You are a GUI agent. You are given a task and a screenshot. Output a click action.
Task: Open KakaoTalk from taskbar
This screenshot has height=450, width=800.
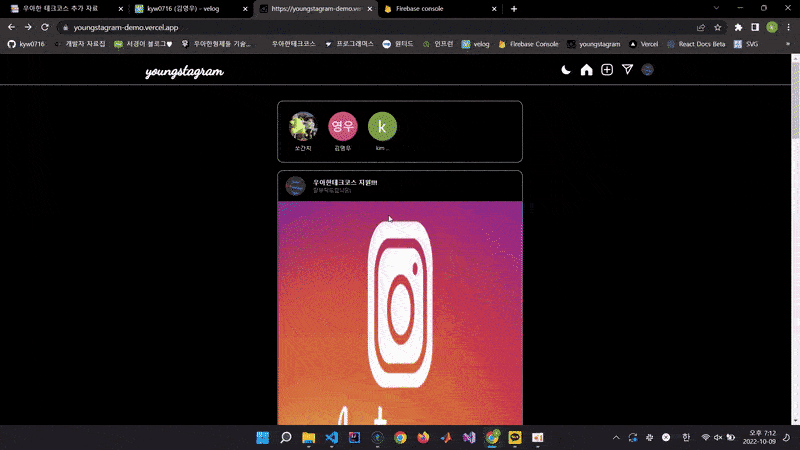click(515, 437)
